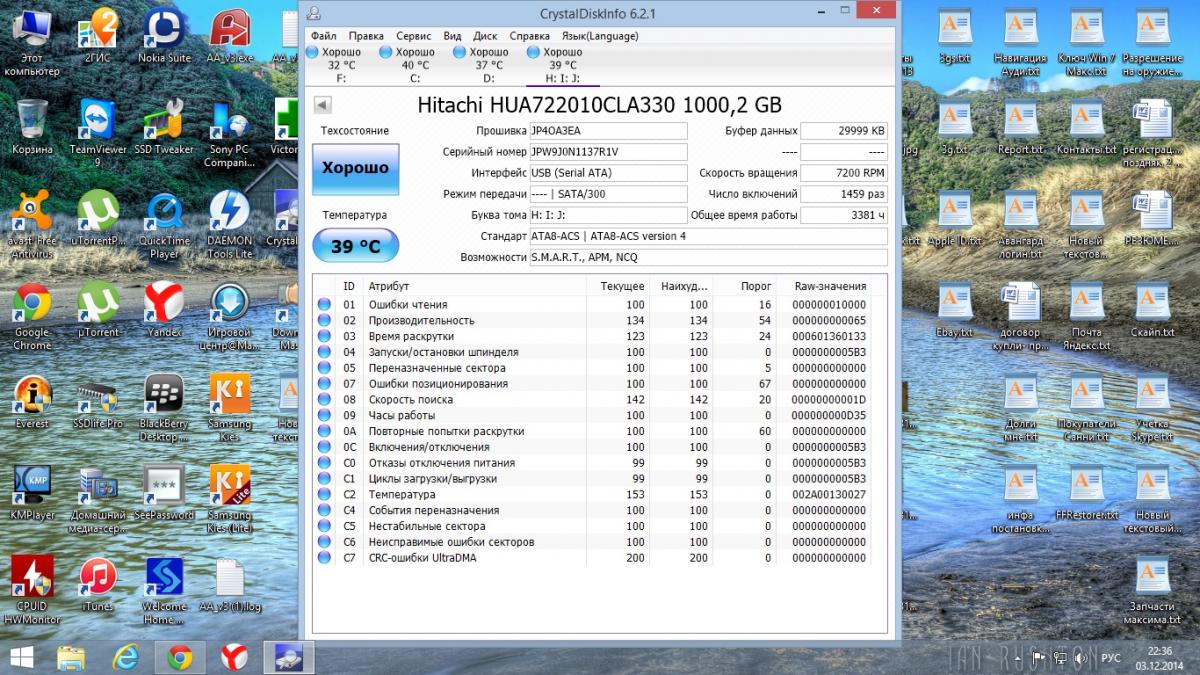1200x675 pixels.
Task: Click status circle for Часы работы row
Action: coord(324,416)
